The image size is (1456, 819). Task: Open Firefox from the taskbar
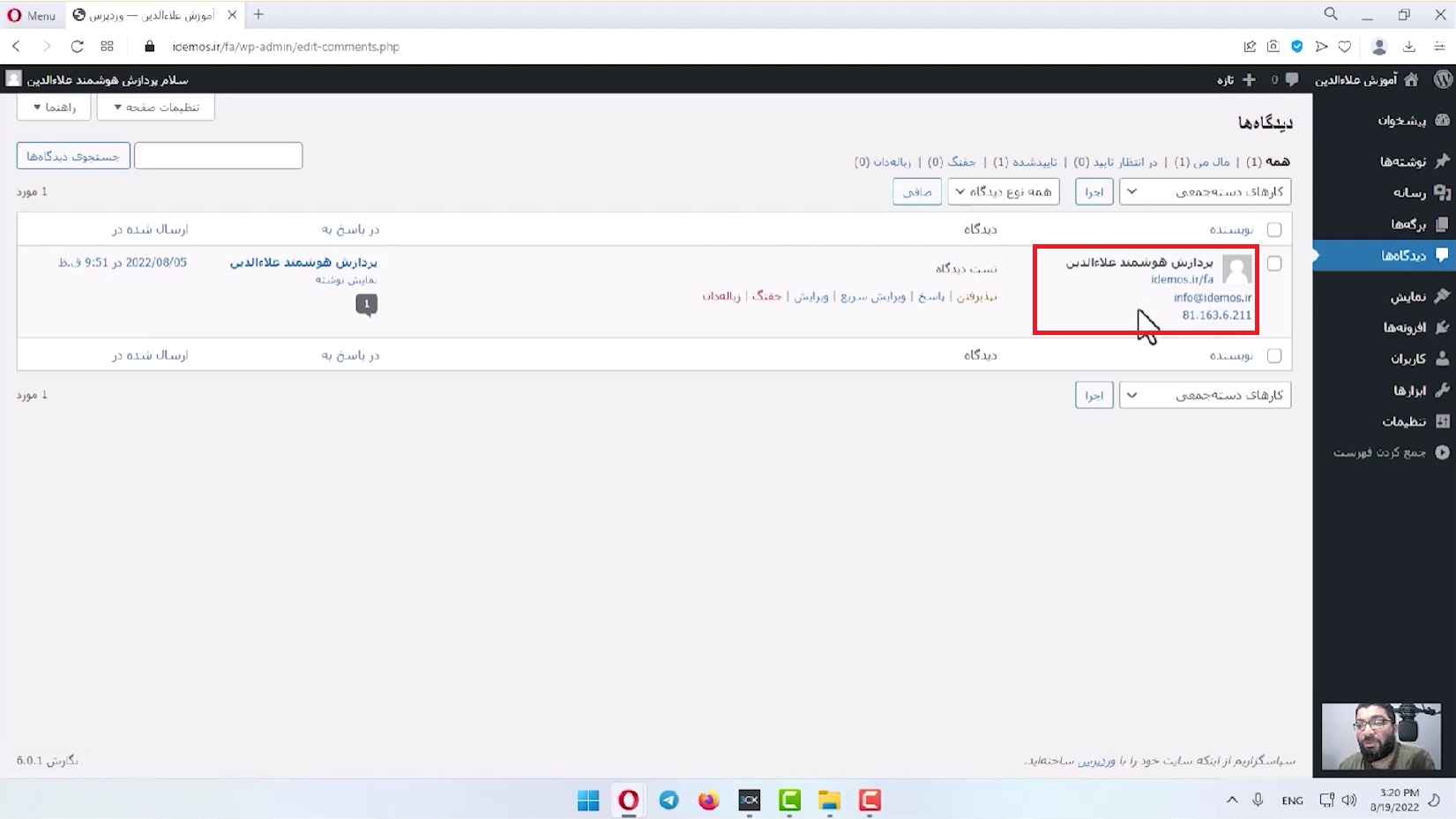708,800
